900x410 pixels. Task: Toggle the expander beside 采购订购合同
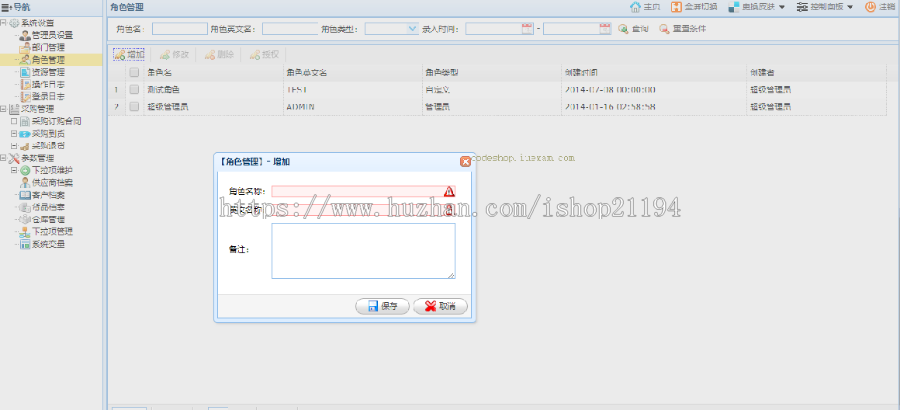(x=14, y=121)
